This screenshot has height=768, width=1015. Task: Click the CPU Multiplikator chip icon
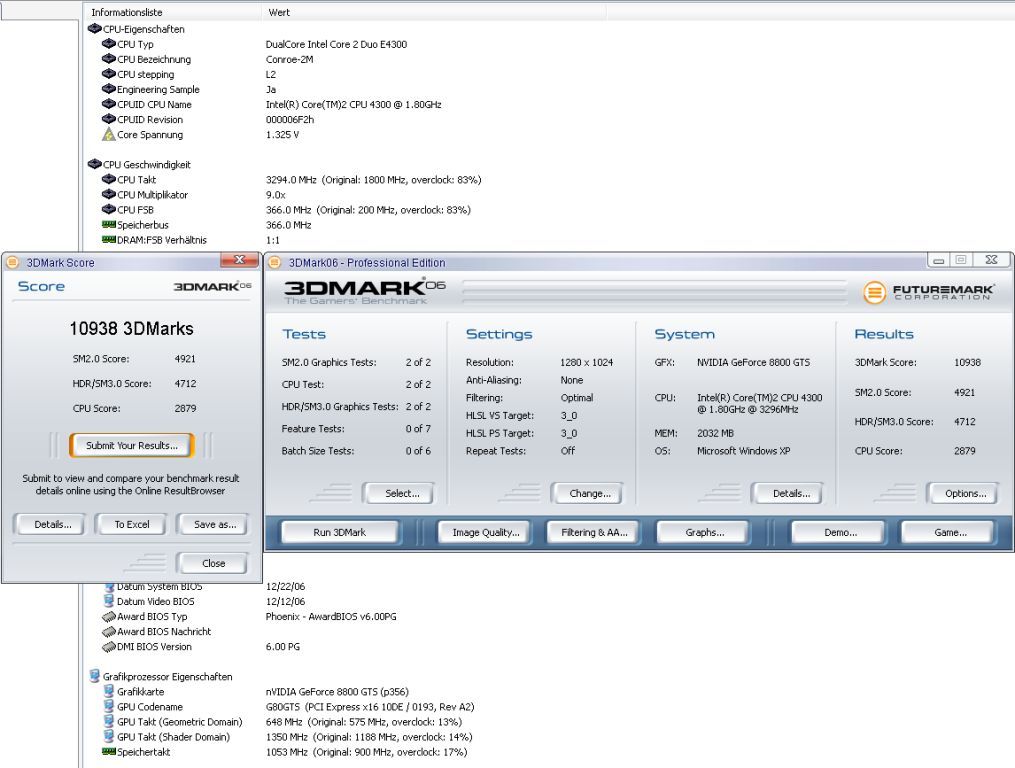pos(109,194)
